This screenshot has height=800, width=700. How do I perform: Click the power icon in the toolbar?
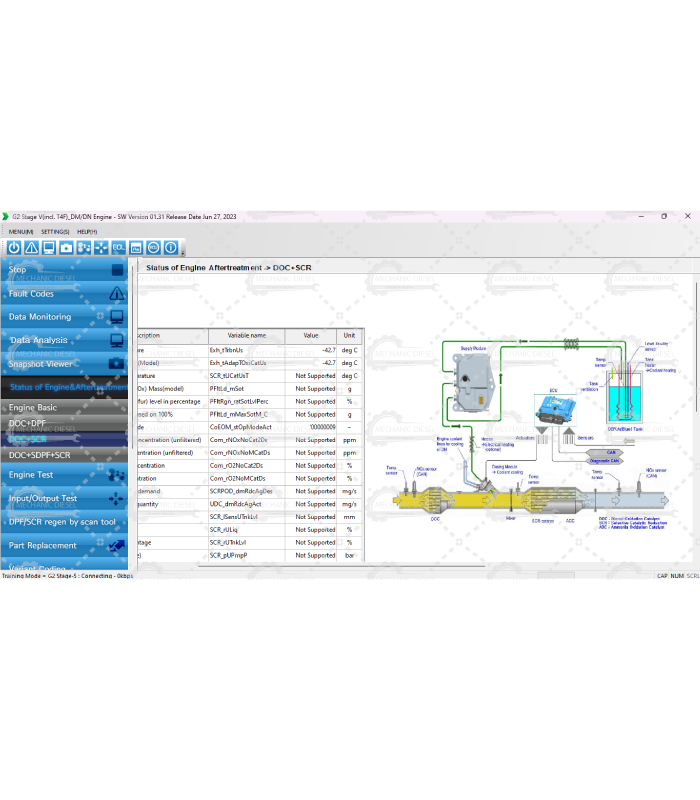point(14,248)
